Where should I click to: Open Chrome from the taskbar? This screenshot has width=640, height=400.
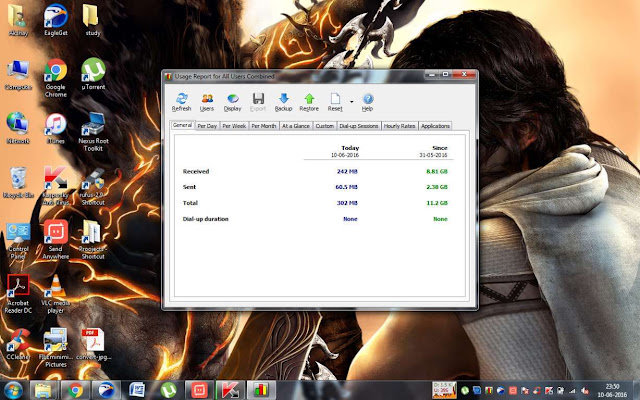click(x=75, y=390)
